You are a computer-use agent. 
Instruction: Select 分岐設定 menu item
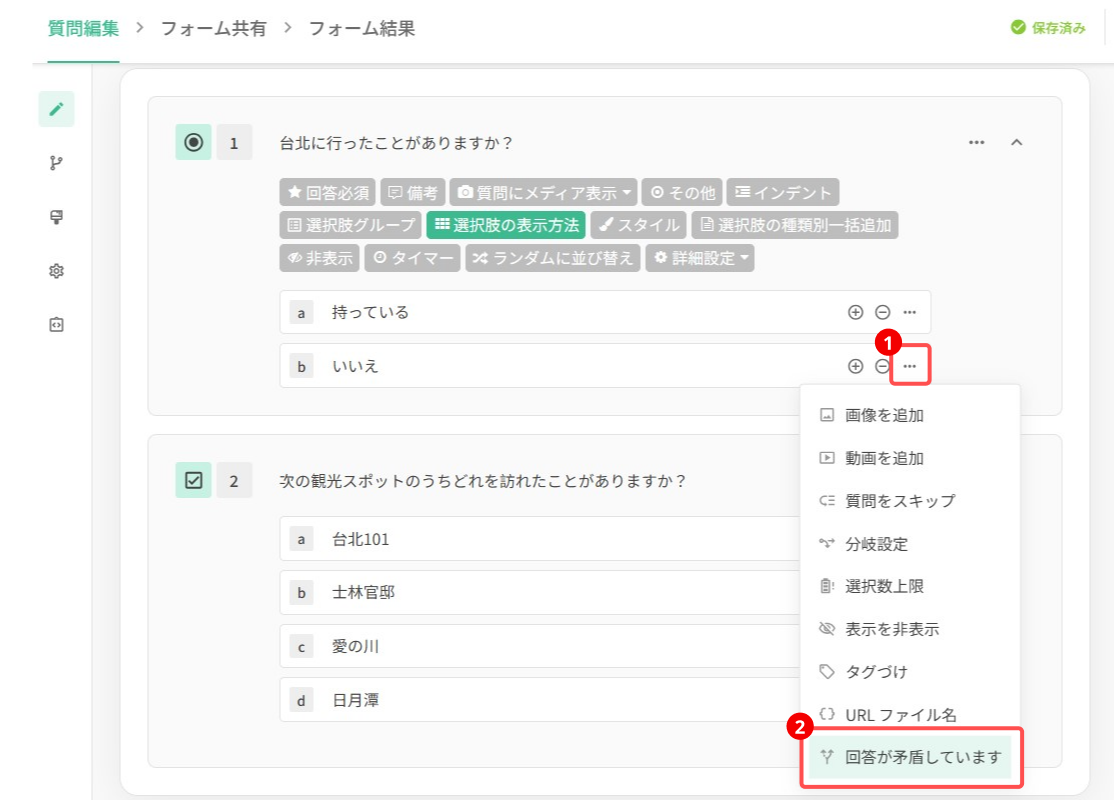[x=910, y=544]
